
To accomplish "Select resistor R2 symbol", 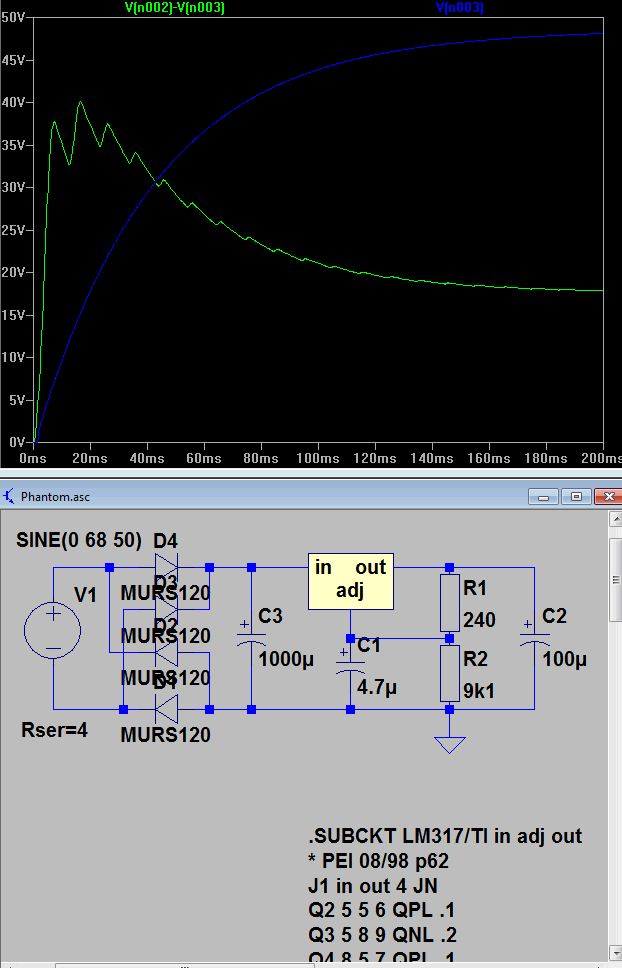I will coord(449,674).
